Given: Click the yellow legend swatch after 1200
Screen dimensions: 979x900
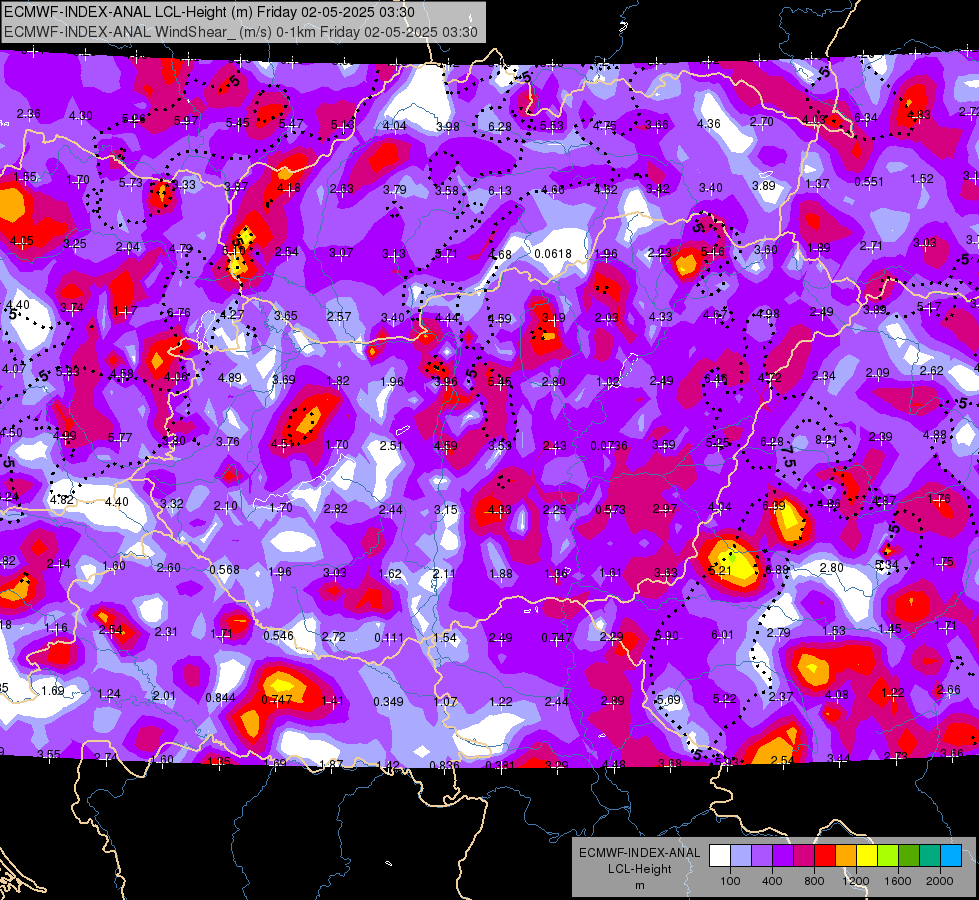Looking at the screenshot, I should coord(867,856).
